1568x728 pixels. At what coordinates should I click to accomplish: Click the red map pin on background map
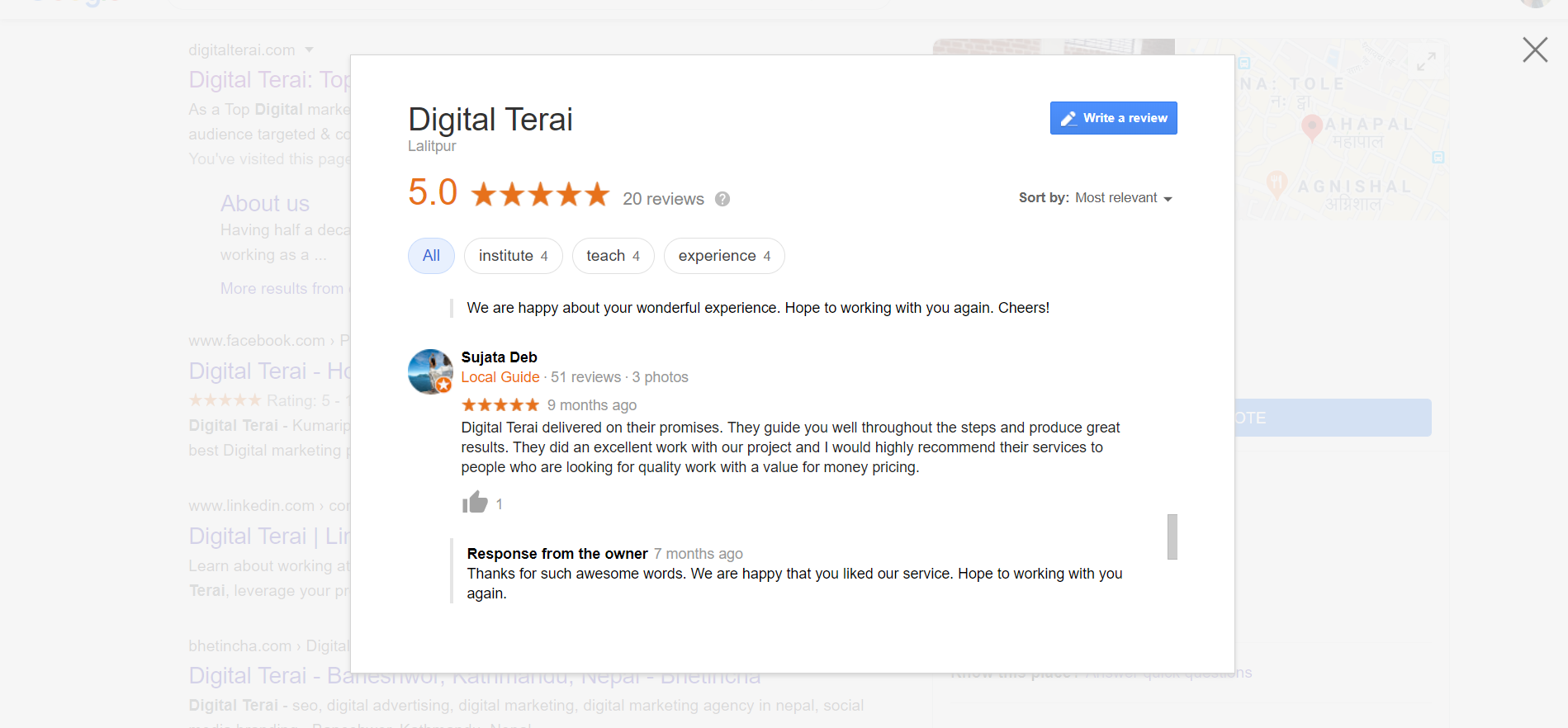1311,129
